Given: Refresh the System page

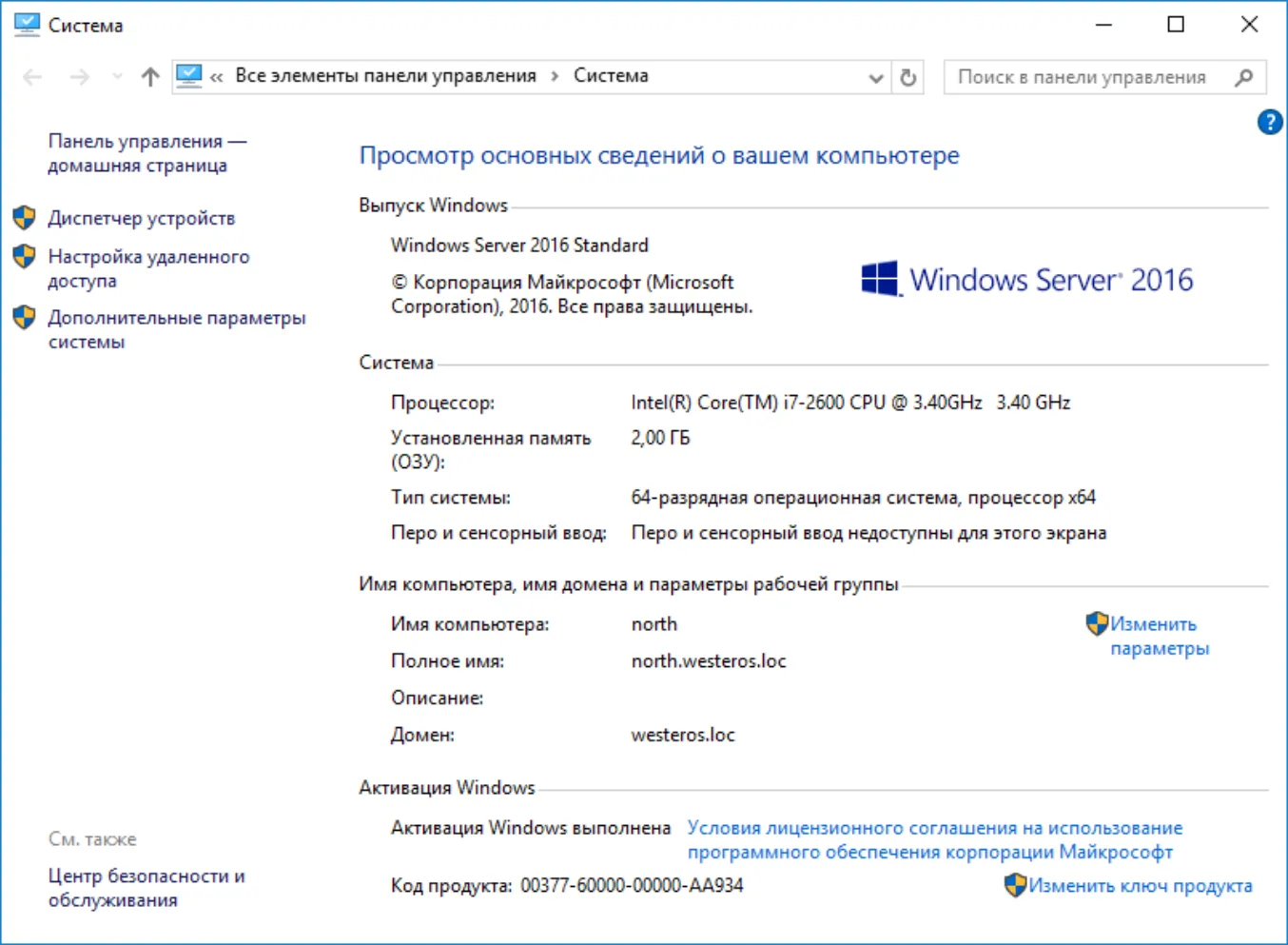Looking at the screenshot, I should (x=908, y=77).
